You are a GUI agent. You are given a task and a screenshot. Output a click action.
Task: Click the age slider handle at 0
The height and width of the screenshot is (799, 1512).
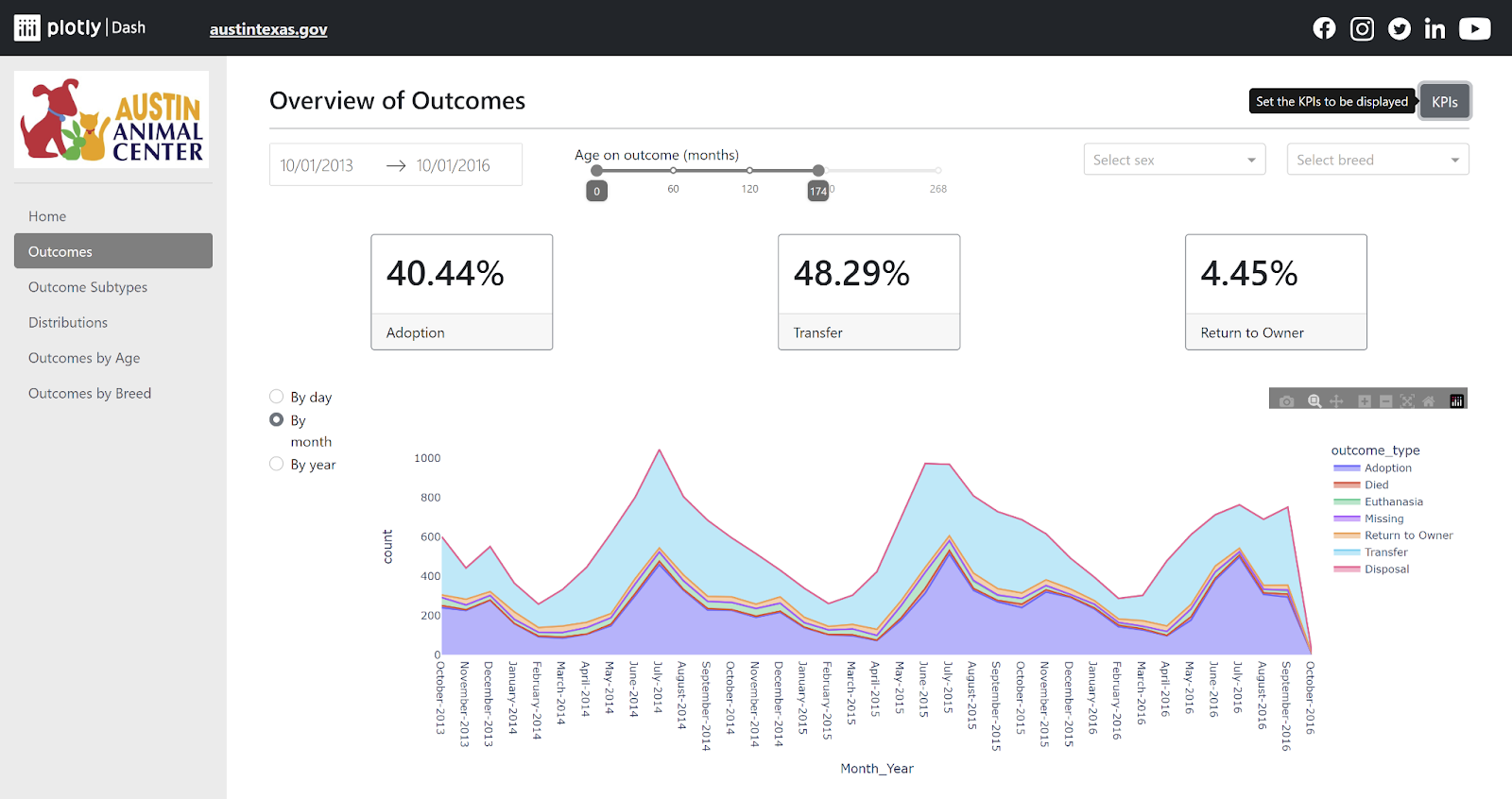coord(596,171)
